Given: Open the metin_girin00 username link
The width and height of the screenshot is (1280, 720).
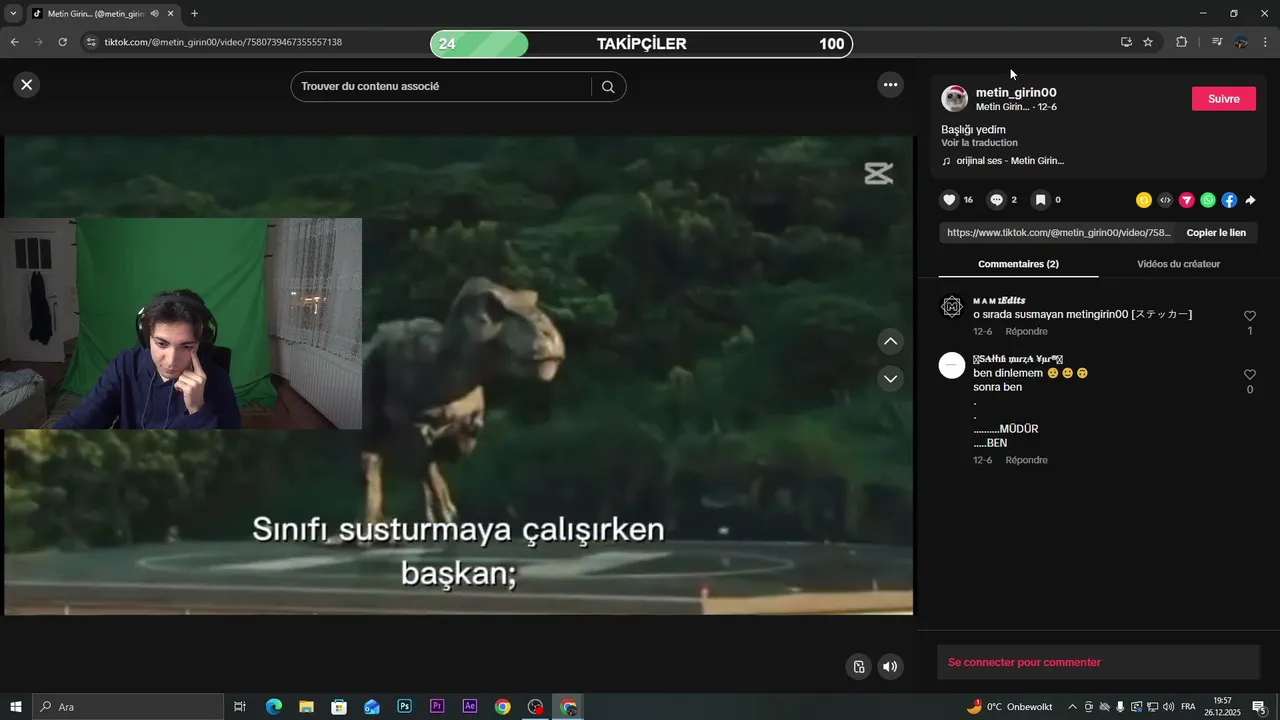Looking at the screenshot, I should coord(1016,92).
